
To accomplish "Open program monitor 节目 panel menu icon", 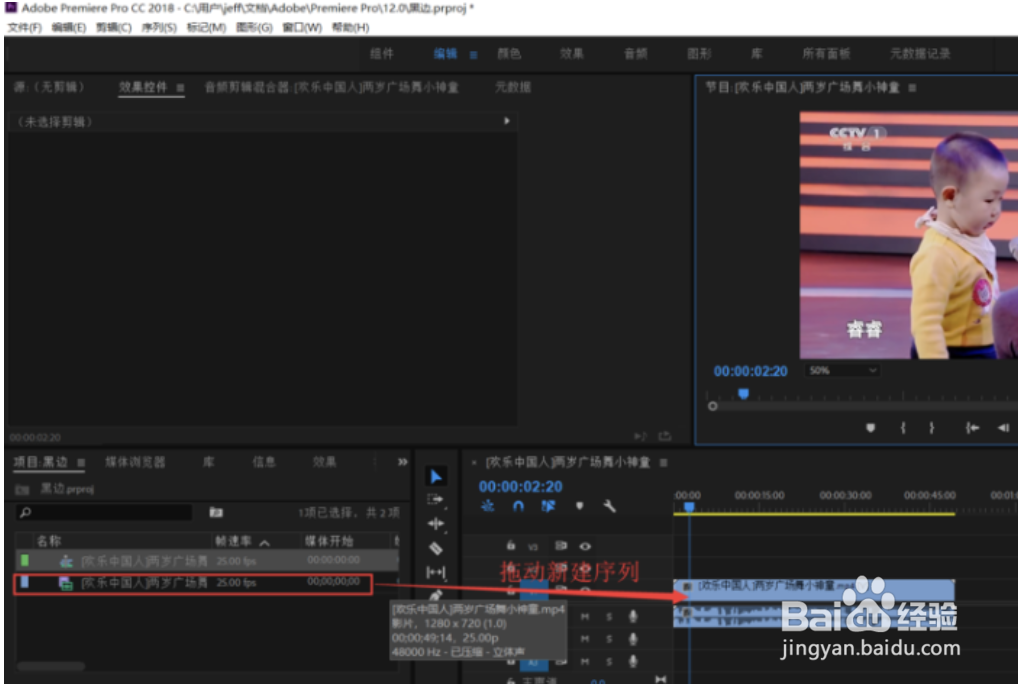I will click(912, 88).
